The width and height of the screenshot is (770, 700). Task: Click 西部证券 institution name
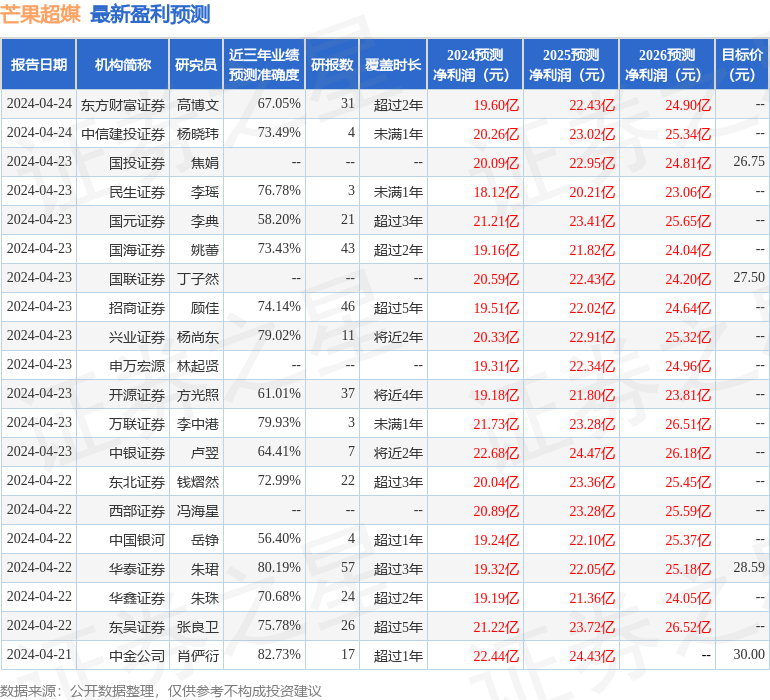coord(137,511)
